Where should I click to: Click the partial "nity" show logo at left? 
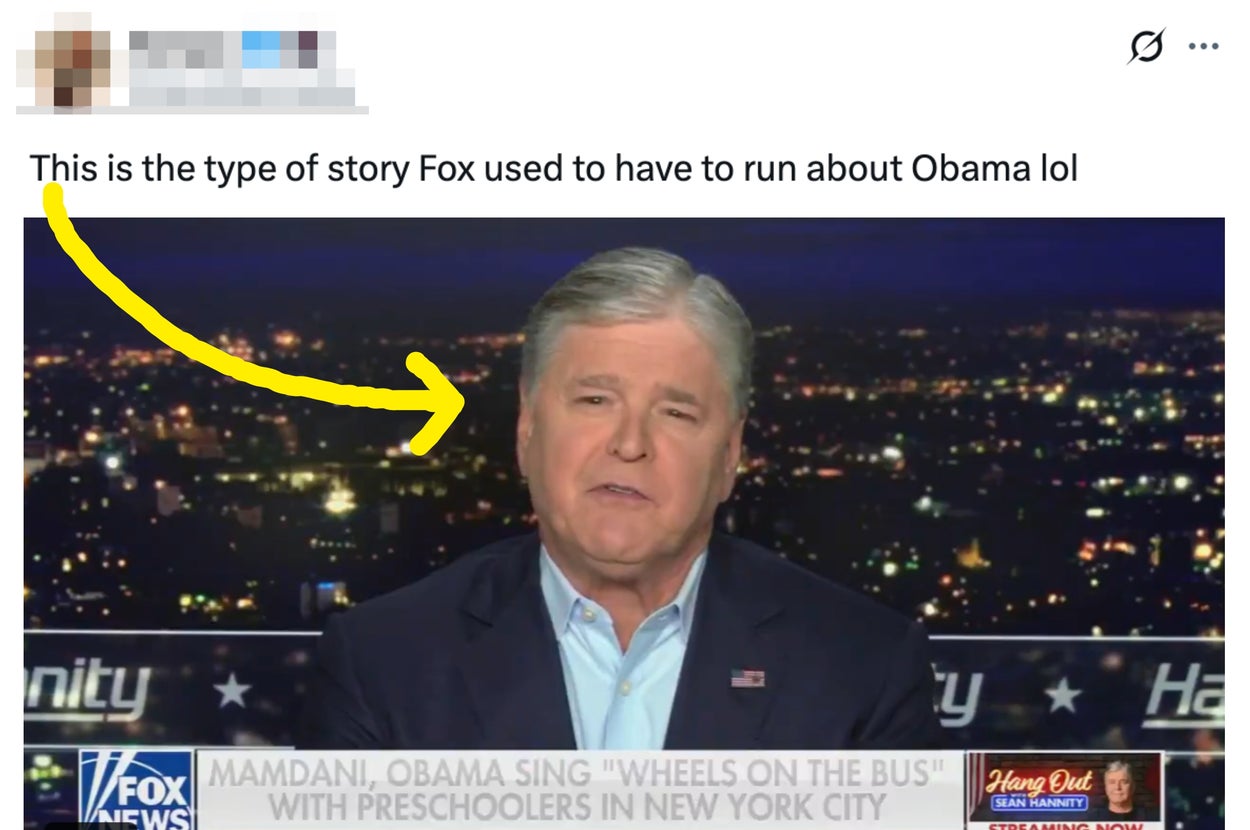88,691
